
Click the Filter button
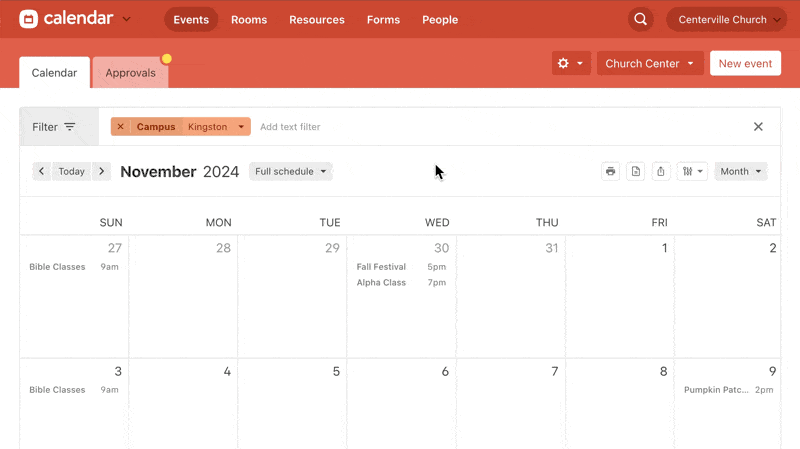pyautogui.click(x=59, y=127)
